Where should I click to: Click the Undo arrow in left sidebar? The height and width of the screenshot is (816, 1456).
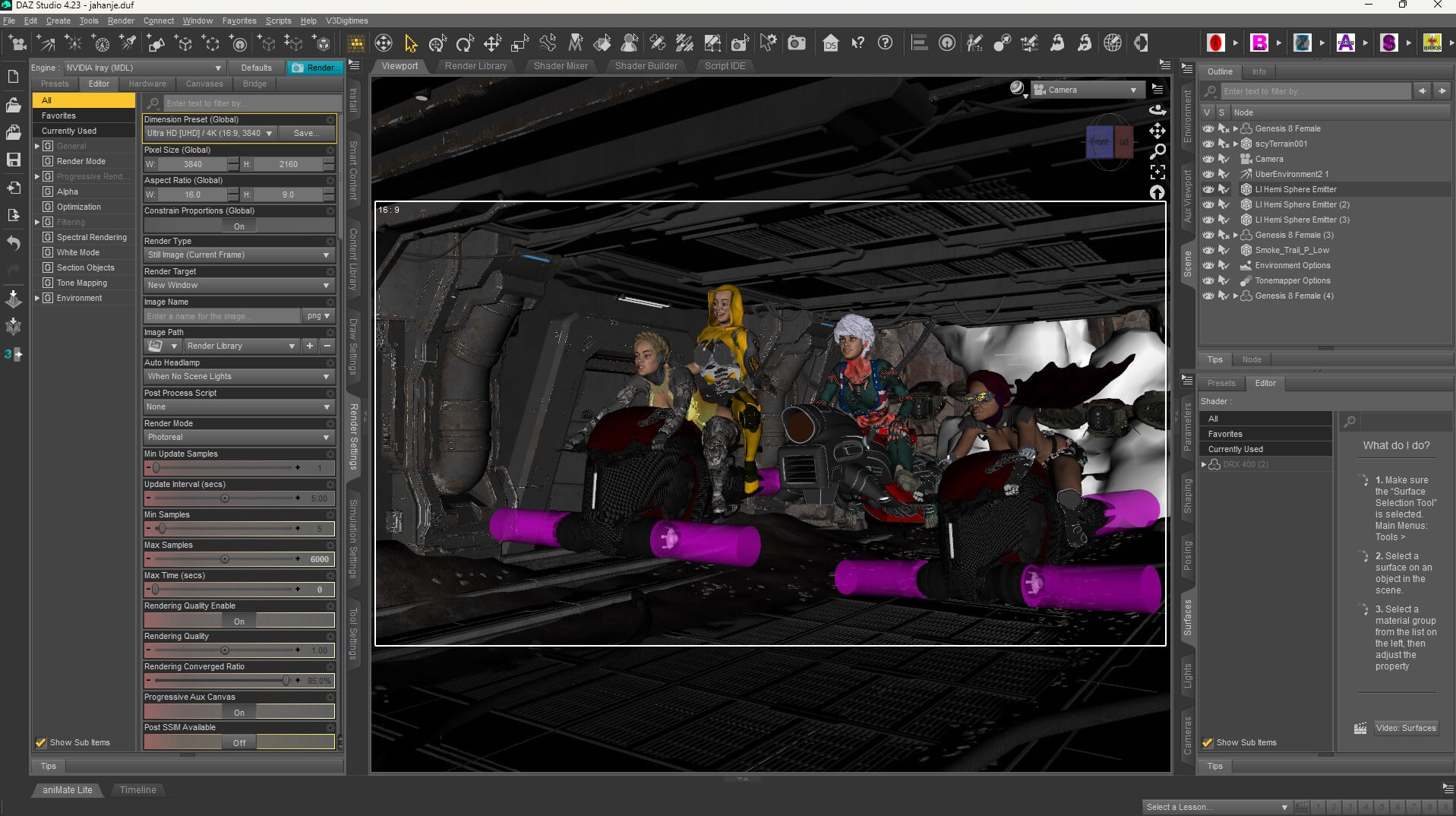(x=13, y=243)
